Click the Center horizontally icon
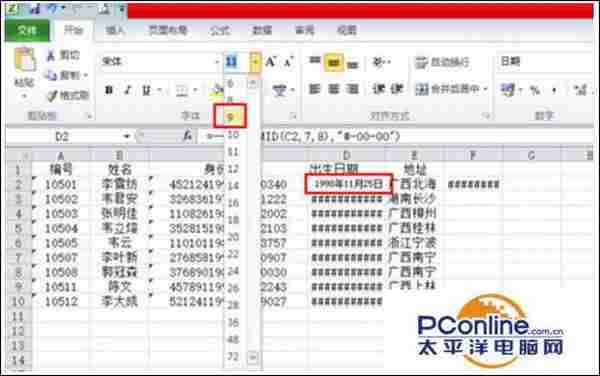 (x=333, y=90)
